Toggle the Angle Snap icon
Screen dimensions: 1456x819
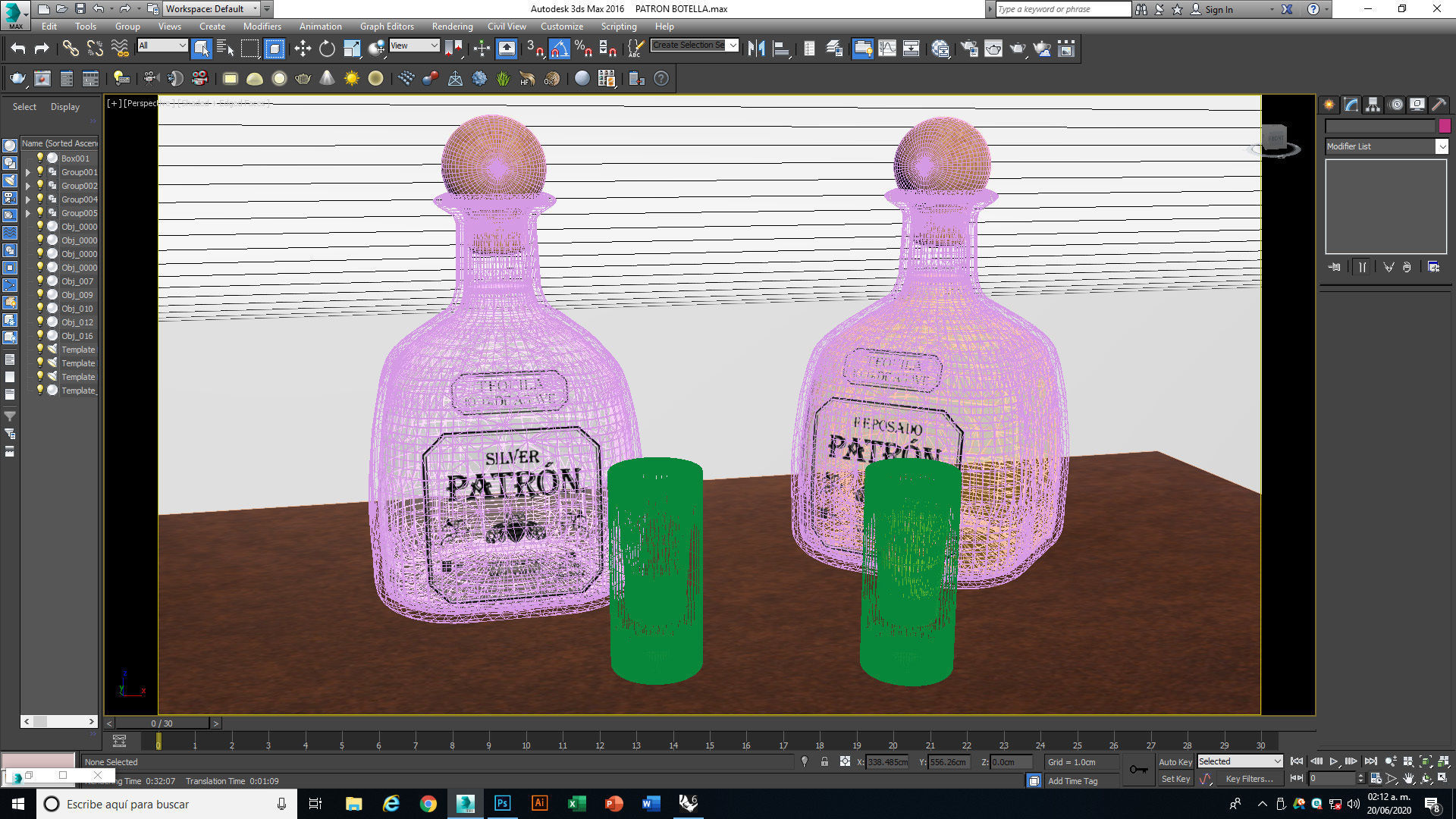pos(559,49)
